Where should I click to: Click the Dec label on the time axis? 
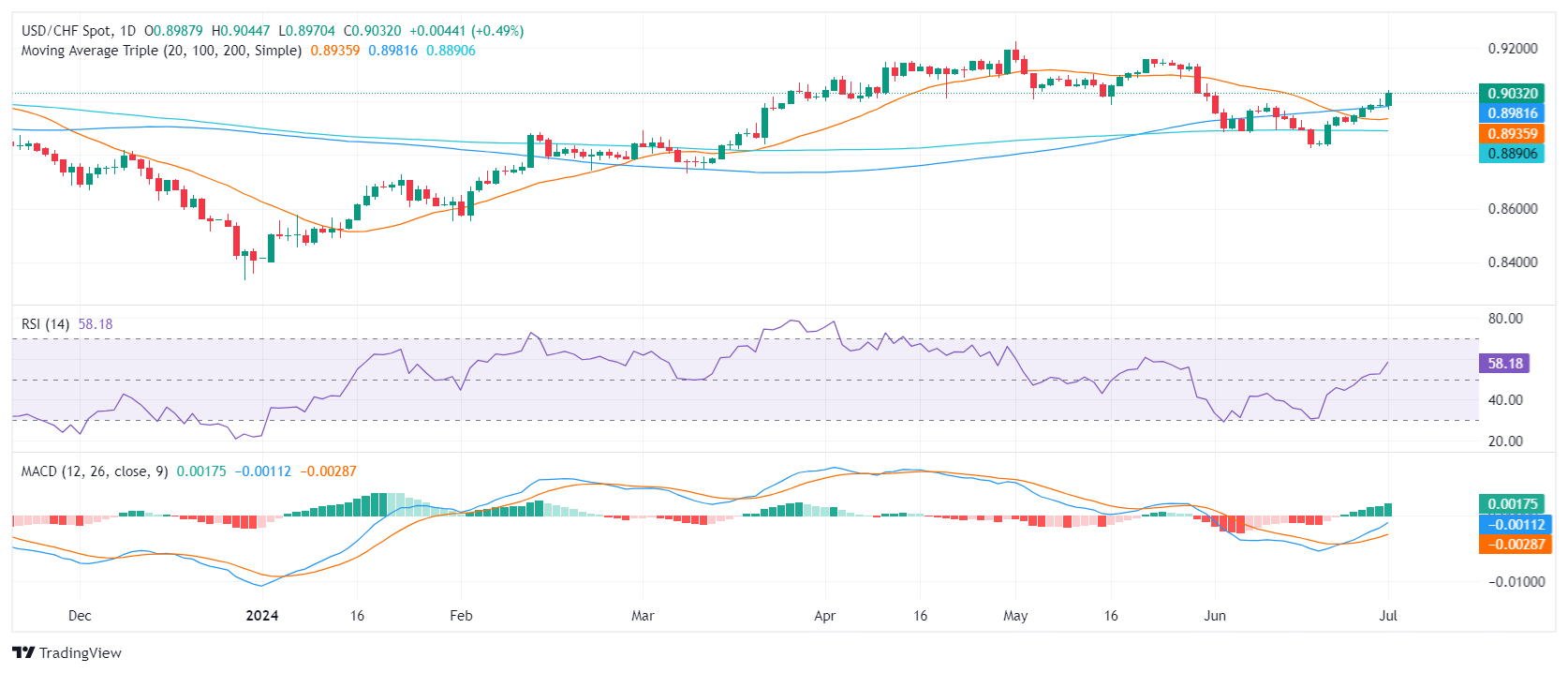click(x=80, y=616)
